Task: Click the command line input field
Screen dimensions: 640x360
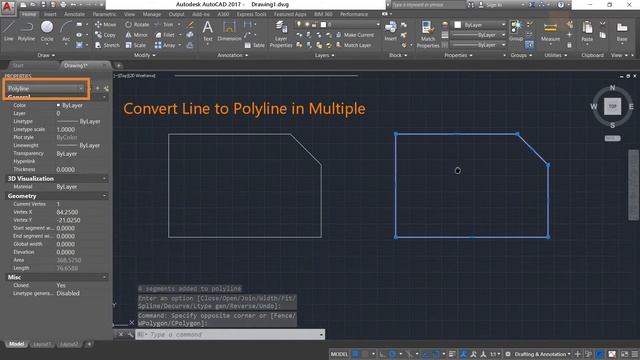Action: click(x=230, y=335)
